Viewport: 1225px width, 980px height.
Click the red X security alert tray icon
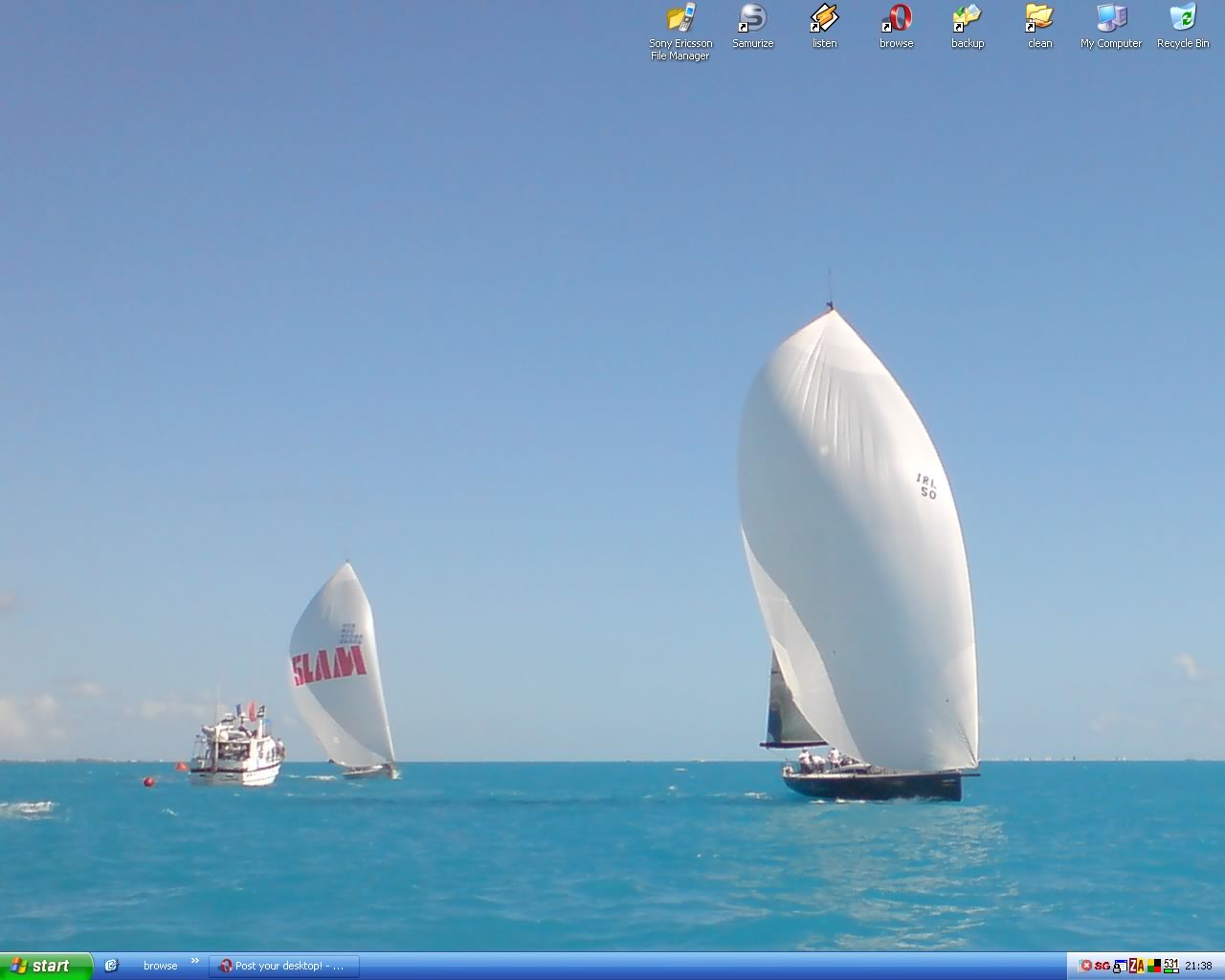(1085, 966)
